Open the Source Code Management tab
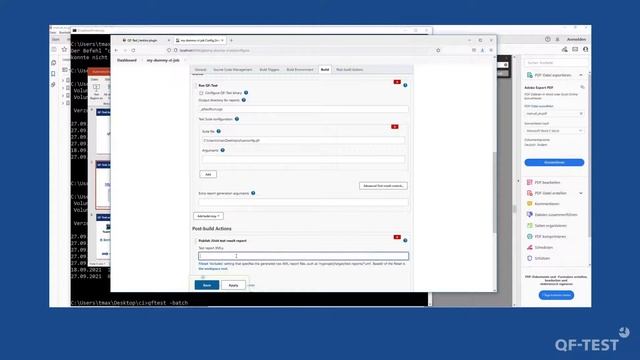The height and width of the screenshot is (360, 640). (x=233, y=70)
